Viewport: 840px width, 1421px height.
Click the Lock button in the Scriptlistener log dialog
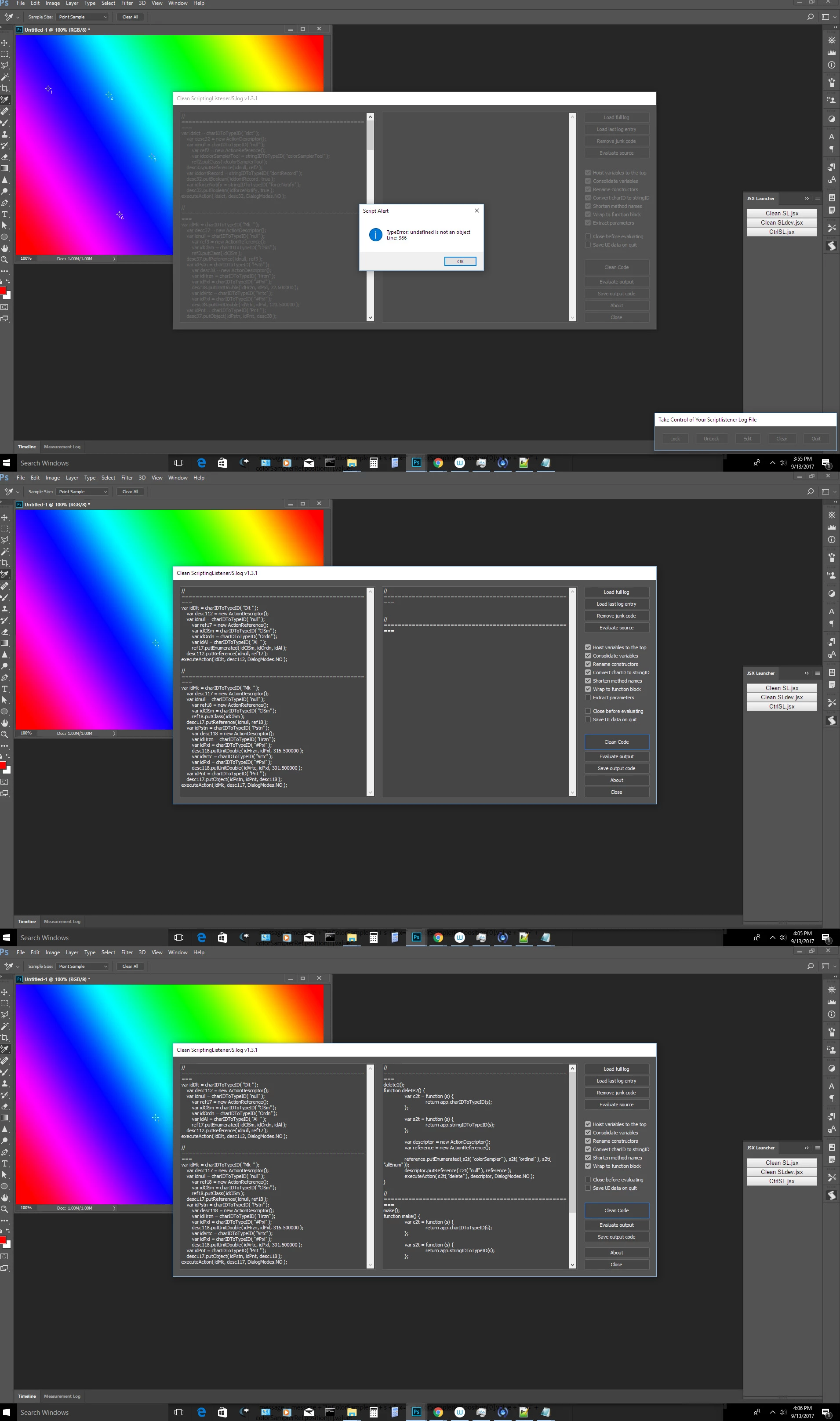point(675,439)
